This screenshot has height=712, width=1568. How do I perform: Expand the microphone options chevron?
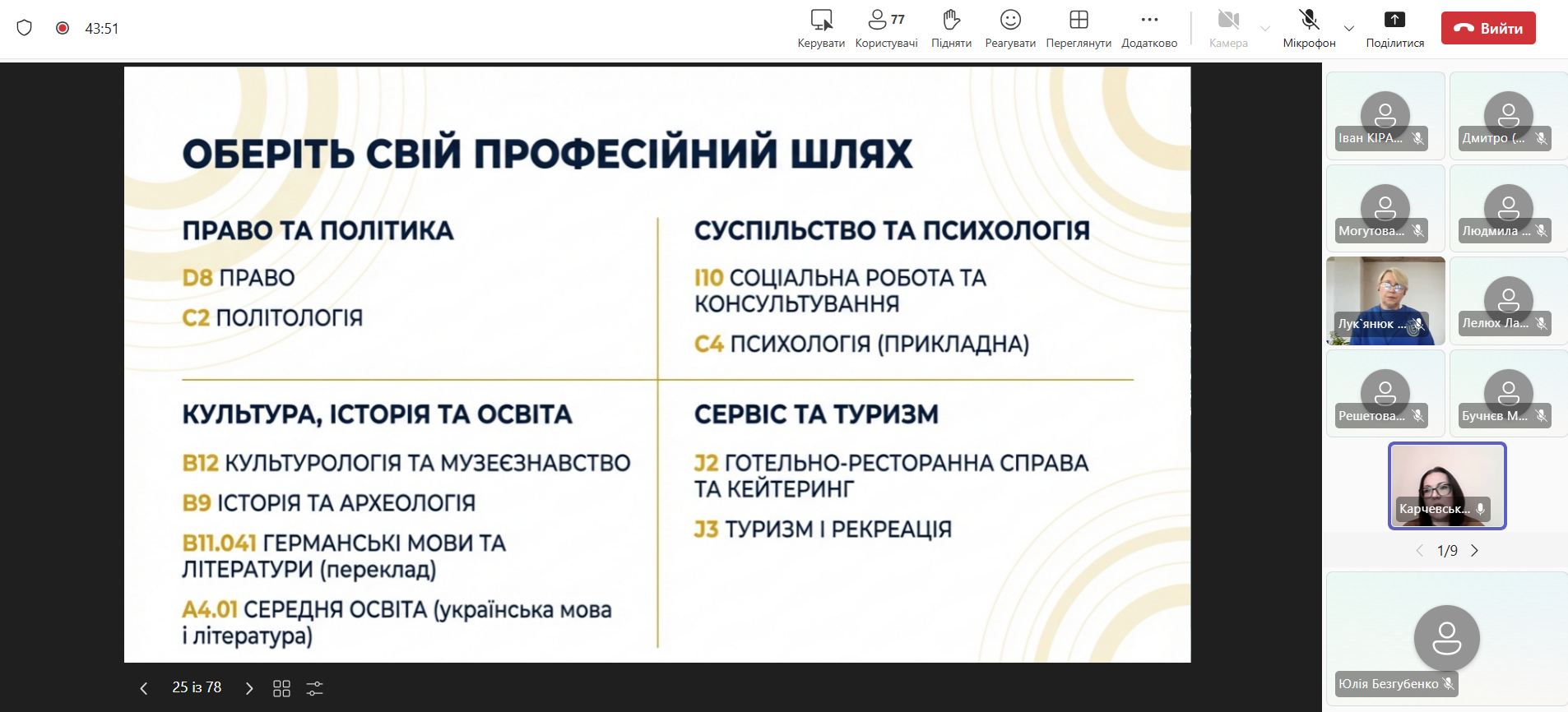[x=1349, y=29]
